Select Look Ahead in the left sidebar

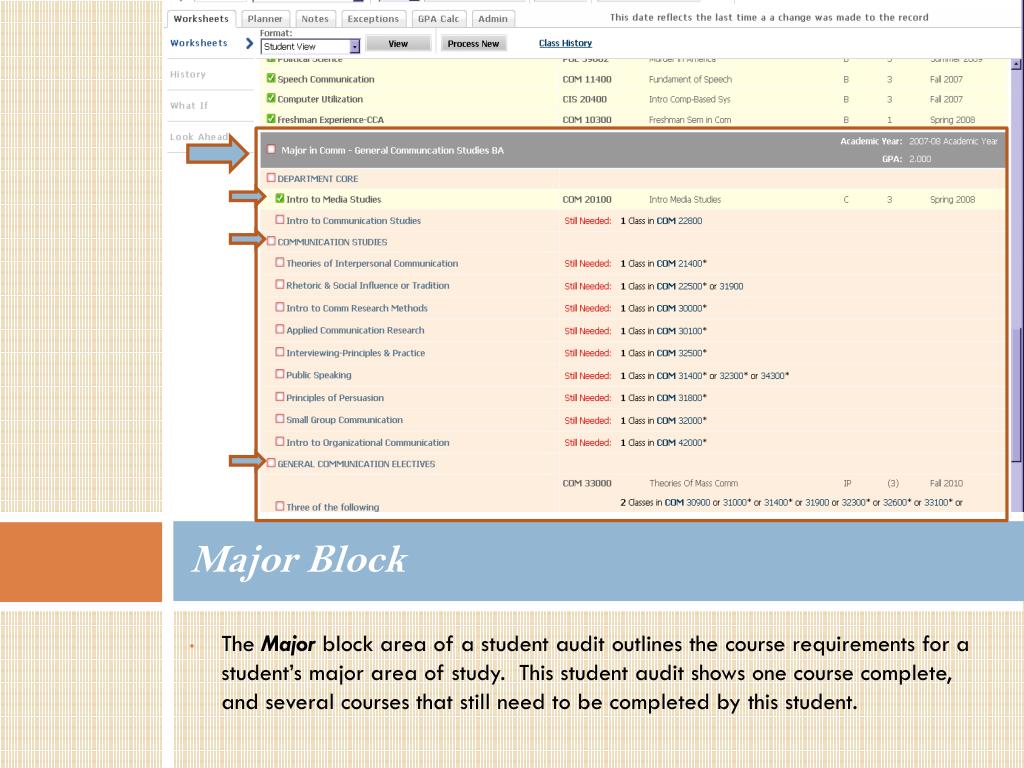coord(199,137)
